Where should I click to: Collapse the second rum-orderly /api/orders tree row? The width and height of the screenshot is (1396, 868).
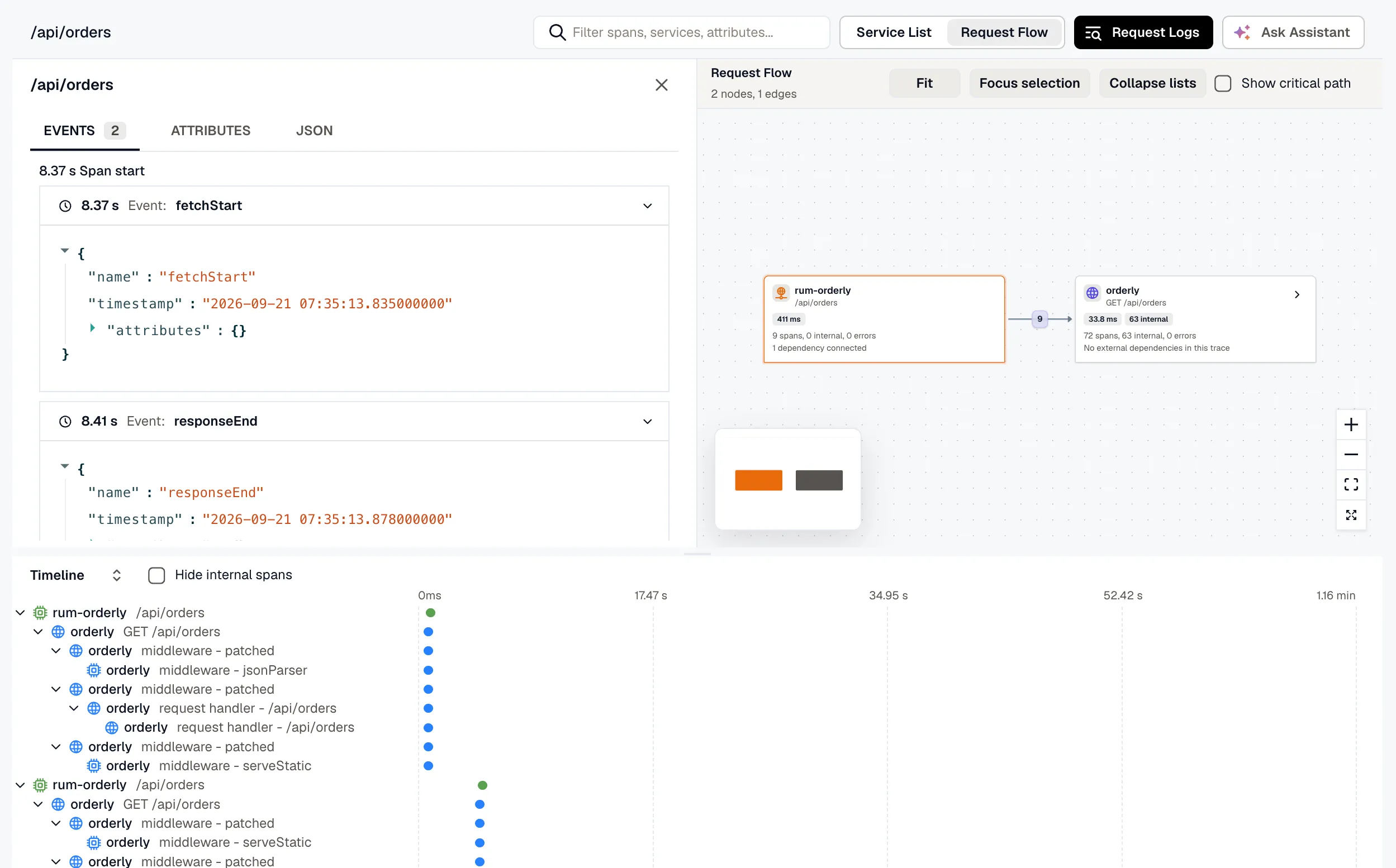[x=20, y=785]
